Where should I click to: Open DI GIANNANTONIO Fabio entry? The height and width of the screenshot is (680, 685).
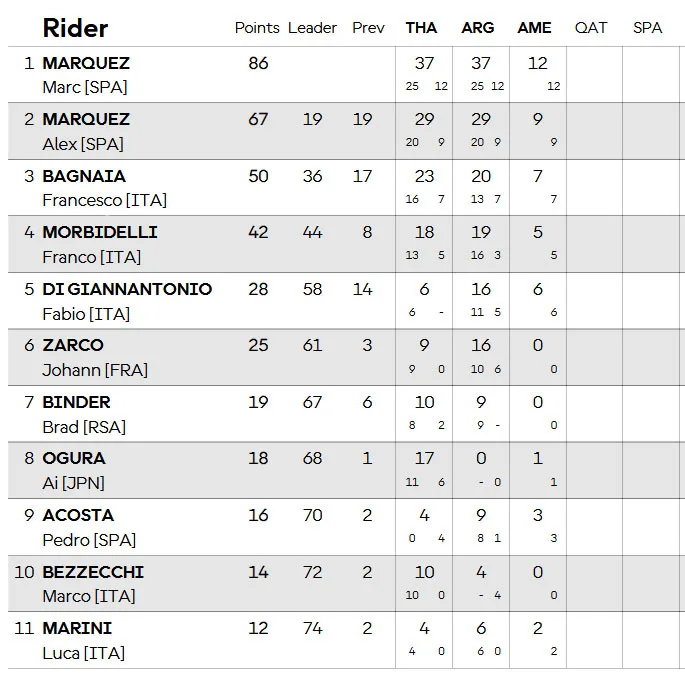pos(127,301)
